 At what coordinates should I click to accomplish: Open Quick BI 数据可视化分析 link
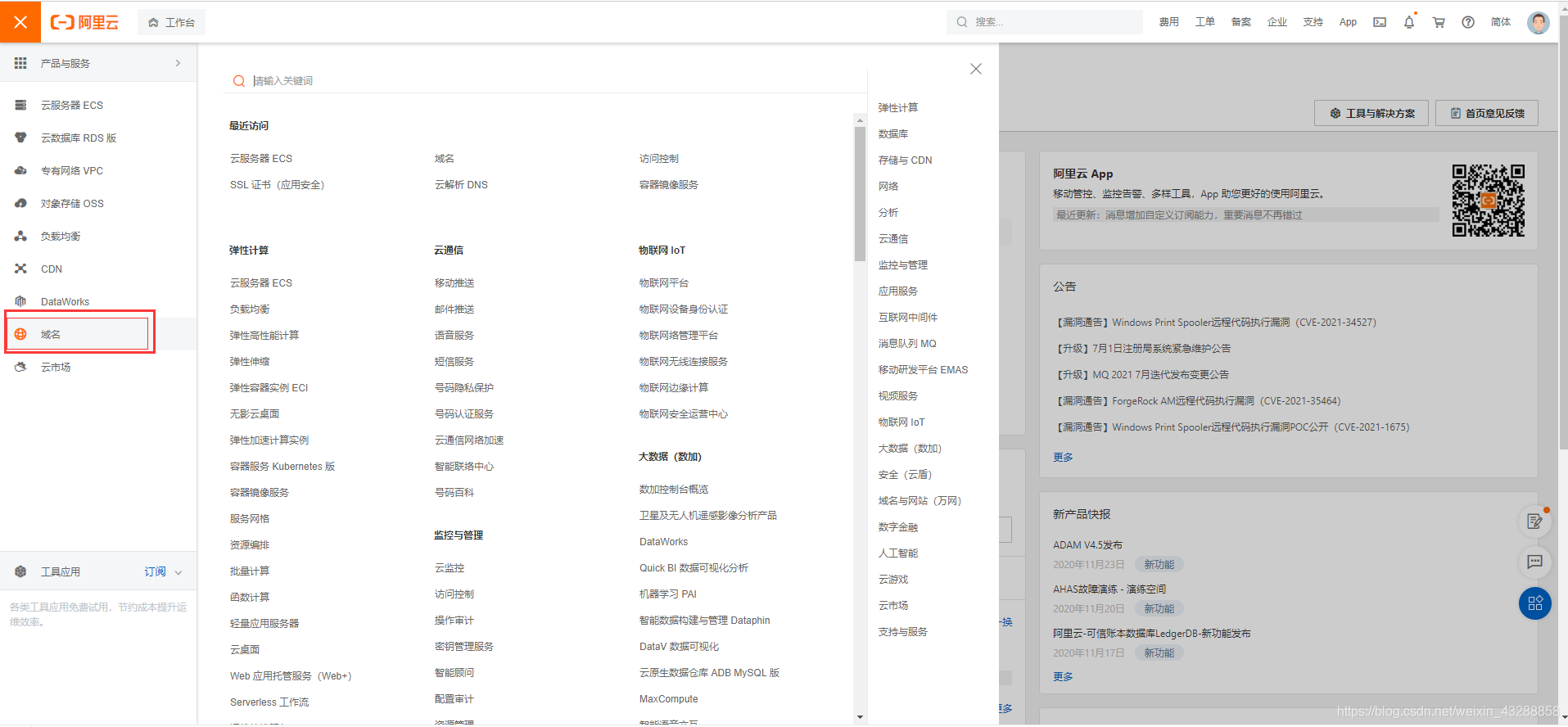694,568
